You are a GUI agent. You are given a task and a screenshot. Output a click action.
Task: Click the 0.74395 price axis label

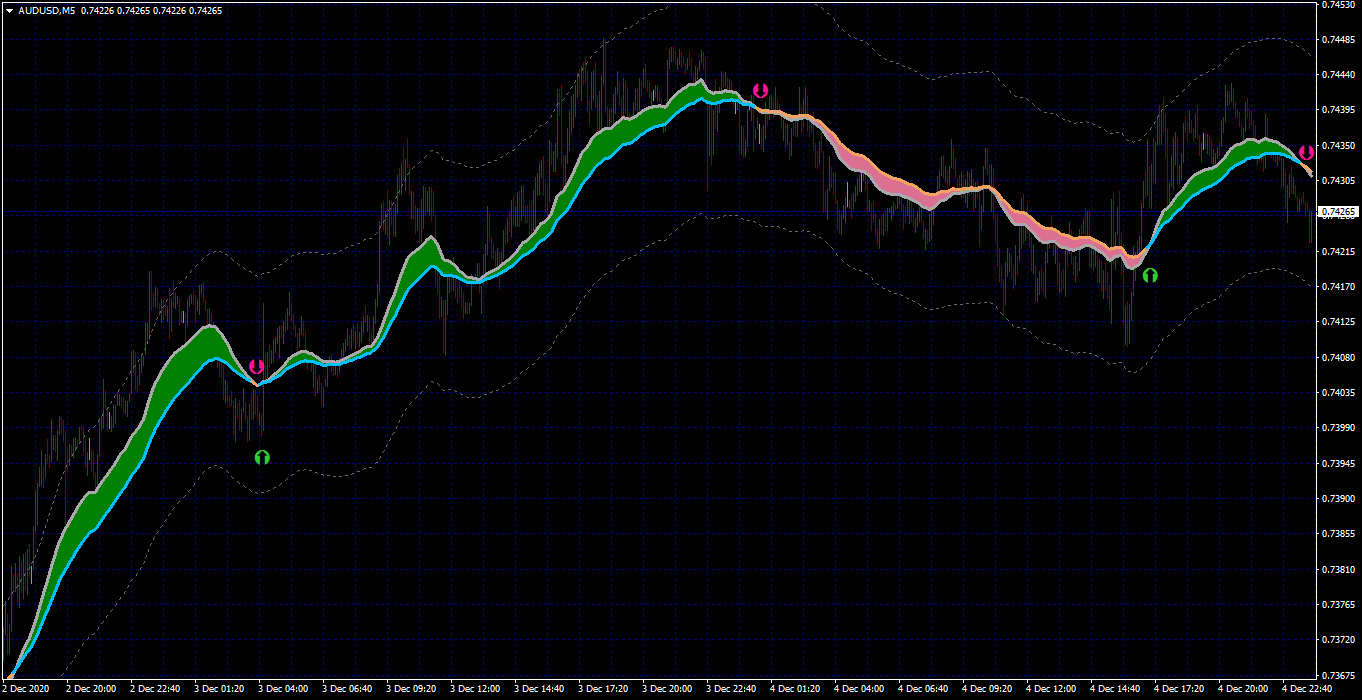coord(1338,110)
